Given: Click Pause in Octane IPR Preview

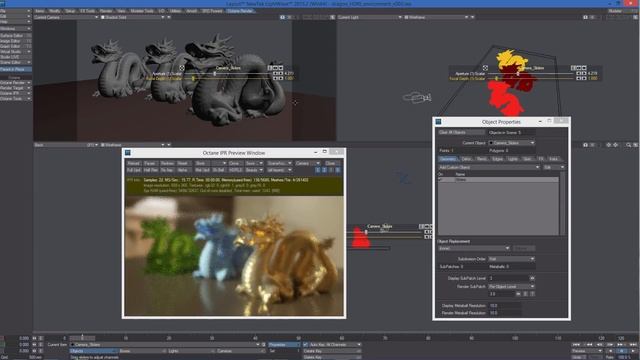Looking at the screenshot, I should (150, 163).
